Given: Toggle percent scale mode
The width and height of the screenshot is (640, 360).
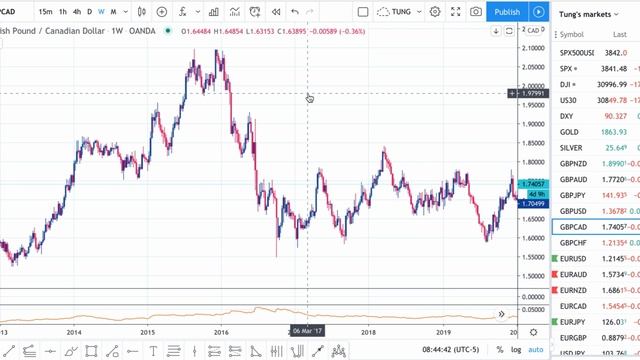Looking at the screenshot, I should tap(500, 350).
